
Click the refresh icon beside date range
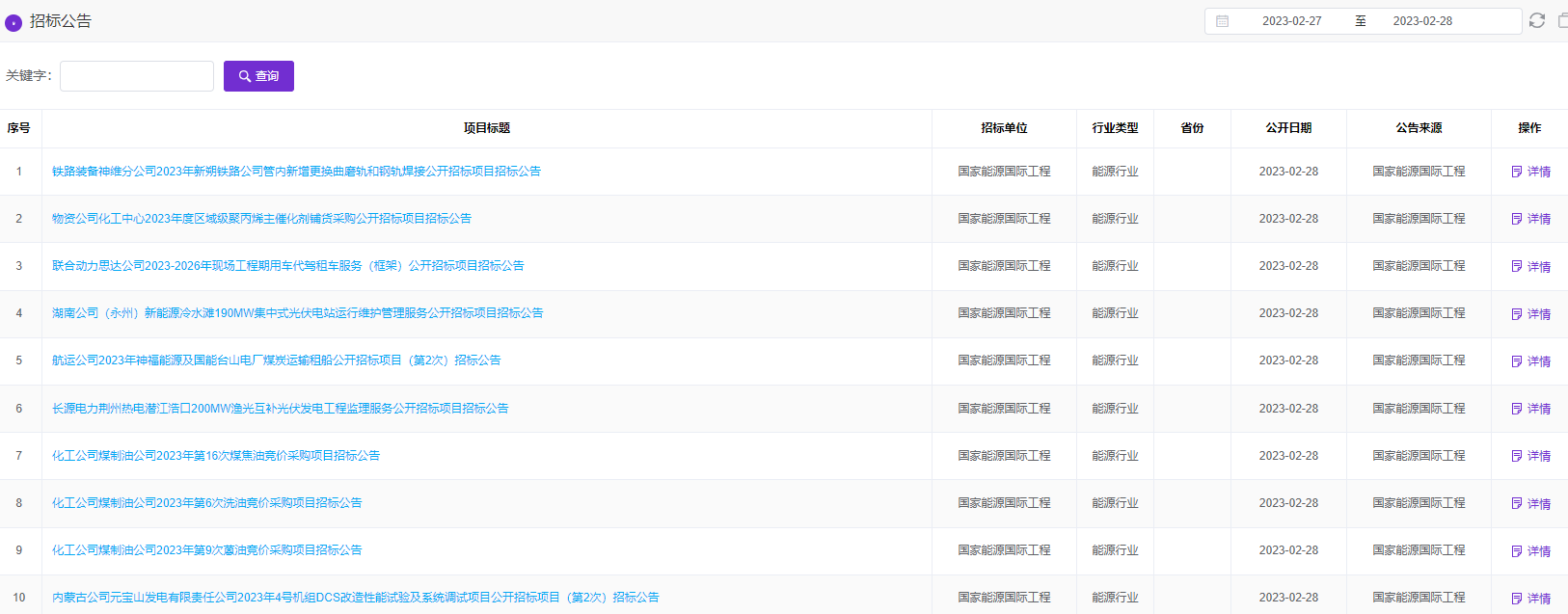(1537, 20)
